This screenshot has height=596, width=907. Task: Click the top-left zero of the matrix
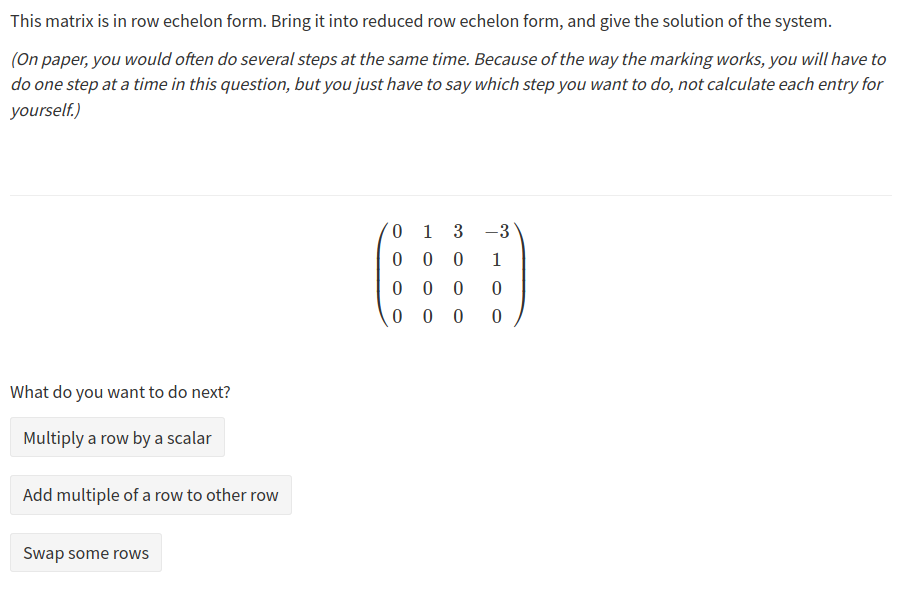point(398,232)
